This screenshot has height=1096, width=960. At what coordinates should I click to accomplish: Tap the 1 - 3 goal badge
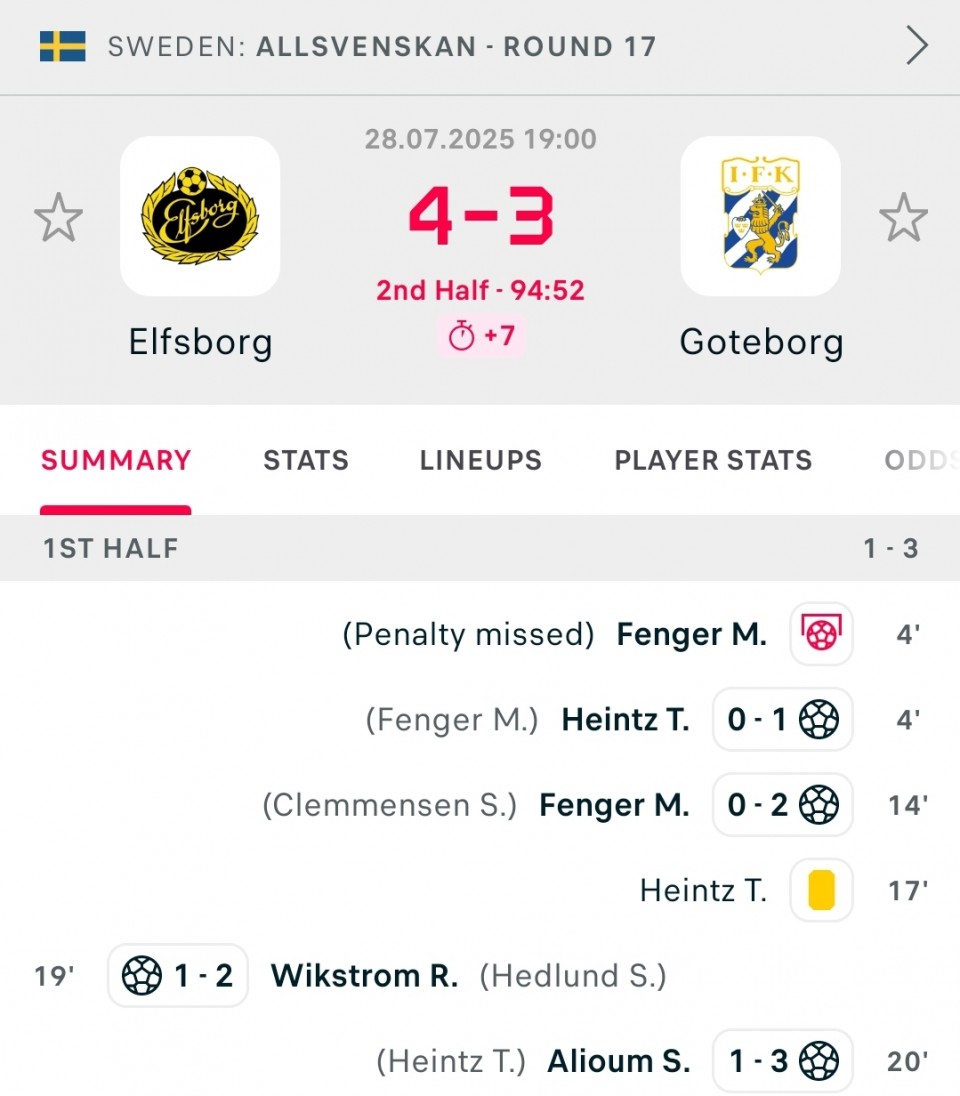click(782, 1060)
